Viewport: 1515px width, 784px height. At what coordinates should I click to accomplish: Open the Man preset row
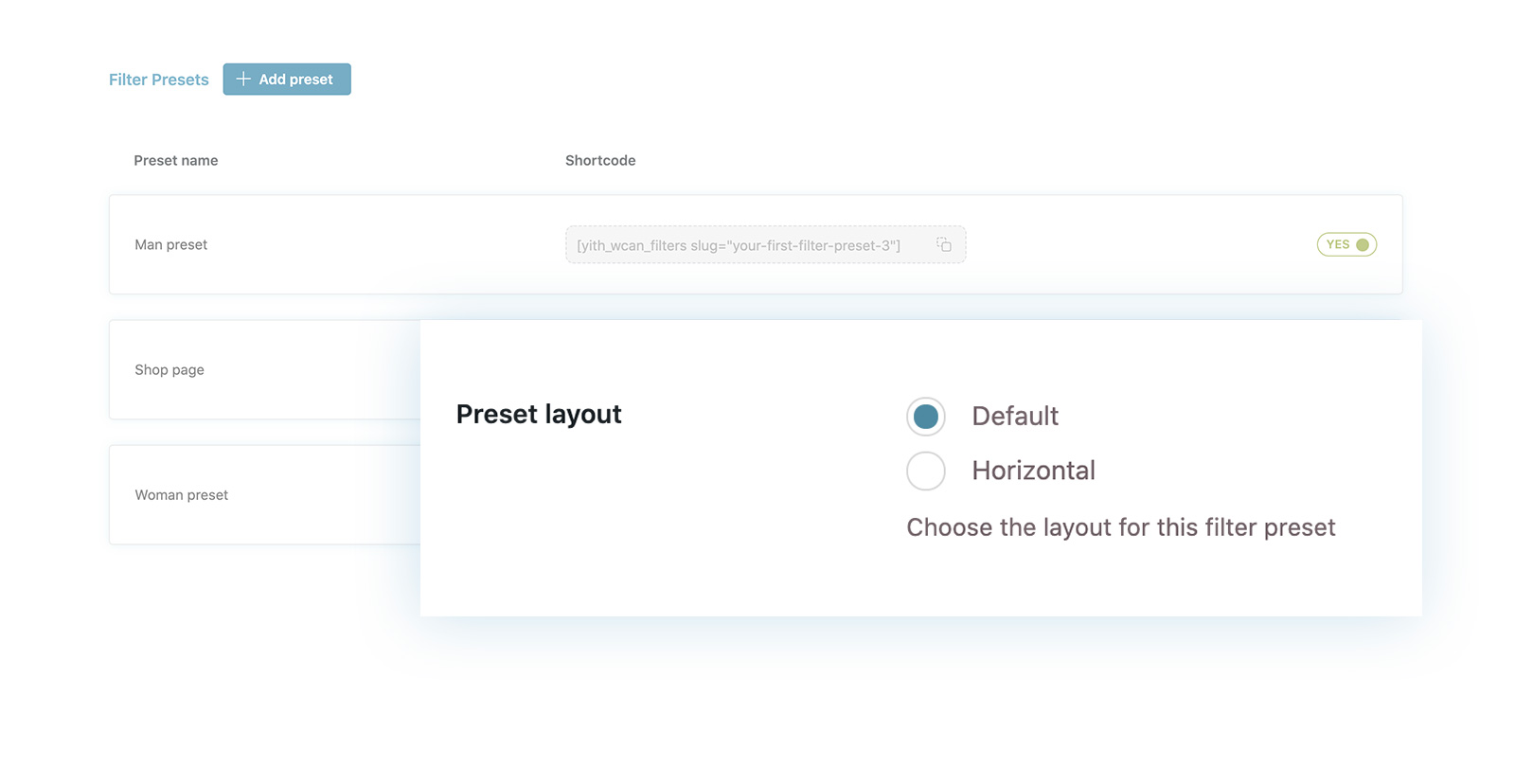point(756,244)
